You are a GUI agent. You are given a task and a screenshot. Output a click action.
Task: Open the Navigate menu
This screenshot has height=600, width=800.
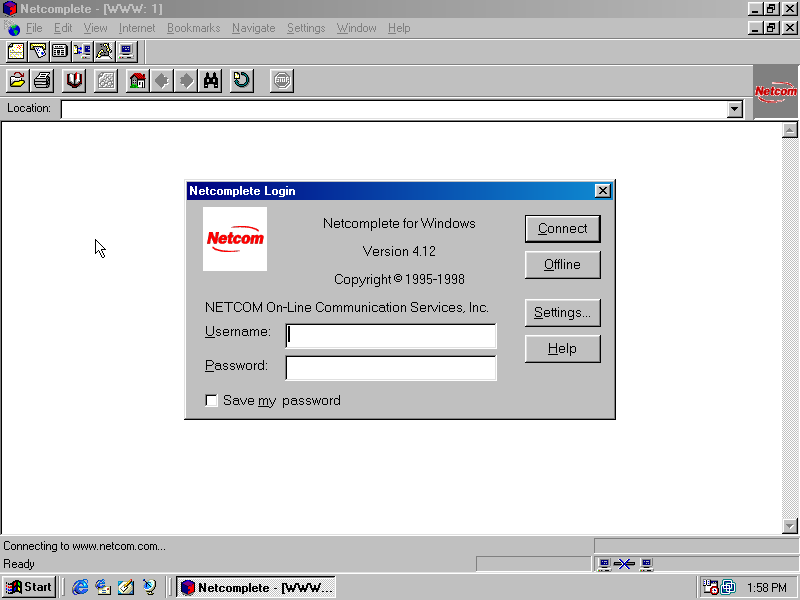(253, 28)
